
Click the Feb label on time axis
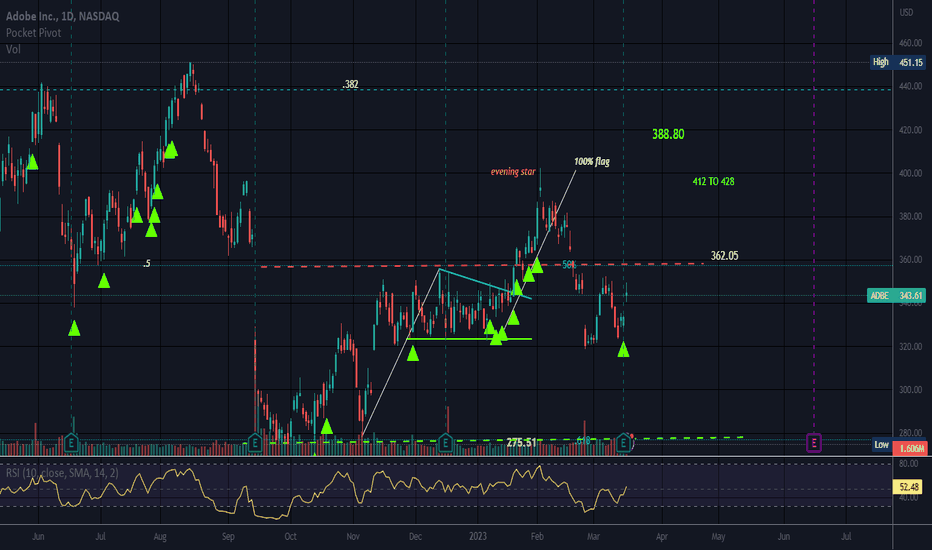click(x=537, y=536)
